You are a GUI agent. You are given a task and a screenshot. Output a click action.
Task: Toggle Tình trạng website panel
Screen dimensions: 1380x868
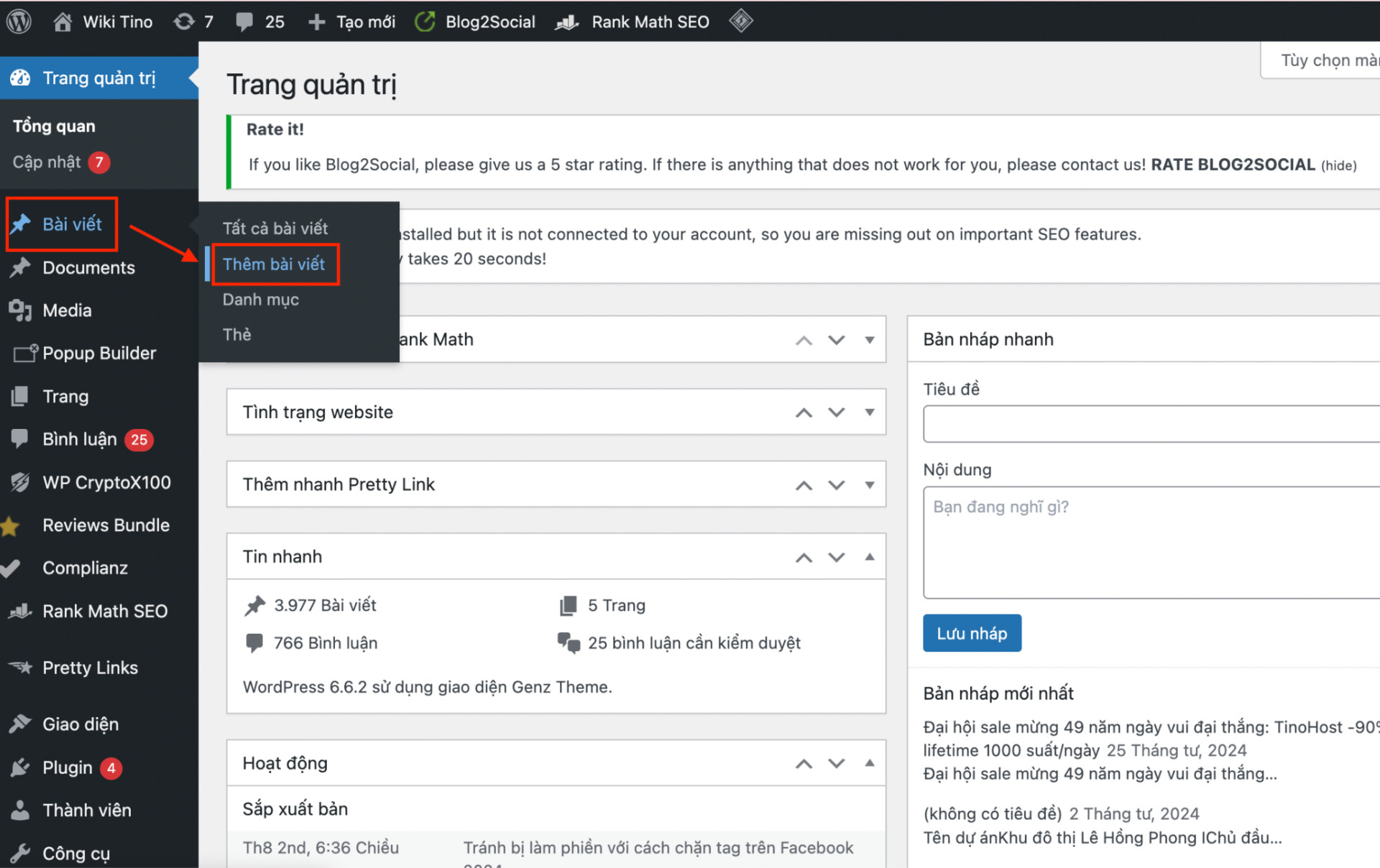click(870, 412)
